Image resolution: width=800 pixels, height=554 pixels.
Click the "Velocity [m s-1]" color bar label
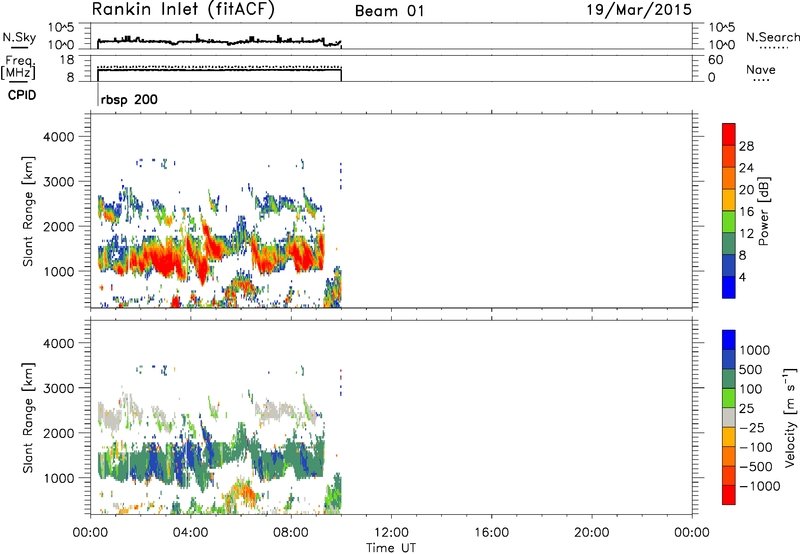[x=790, y=417]
